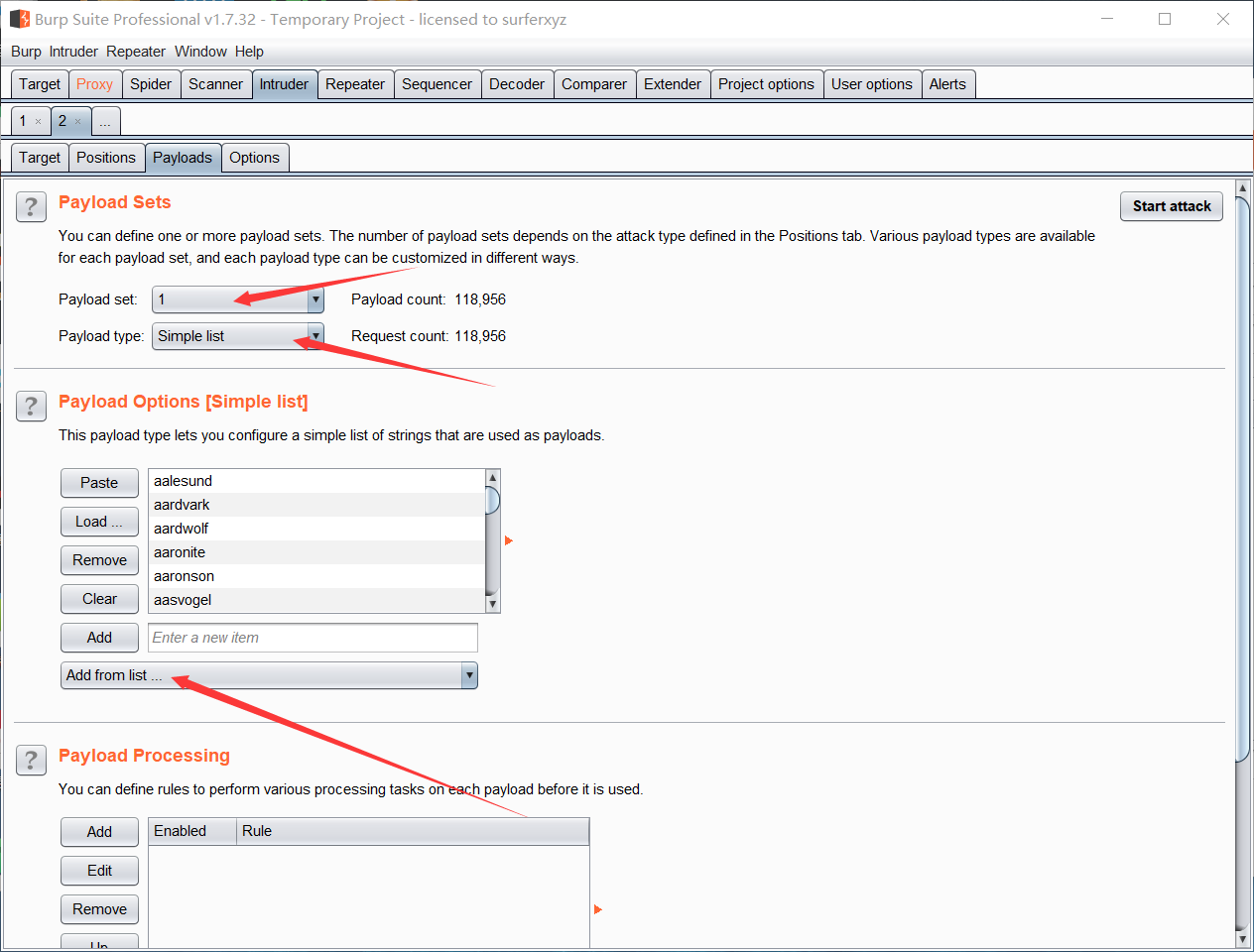1254x952 pixels.
Task: Open help for Payload Processing section
Action: (31, 760)
